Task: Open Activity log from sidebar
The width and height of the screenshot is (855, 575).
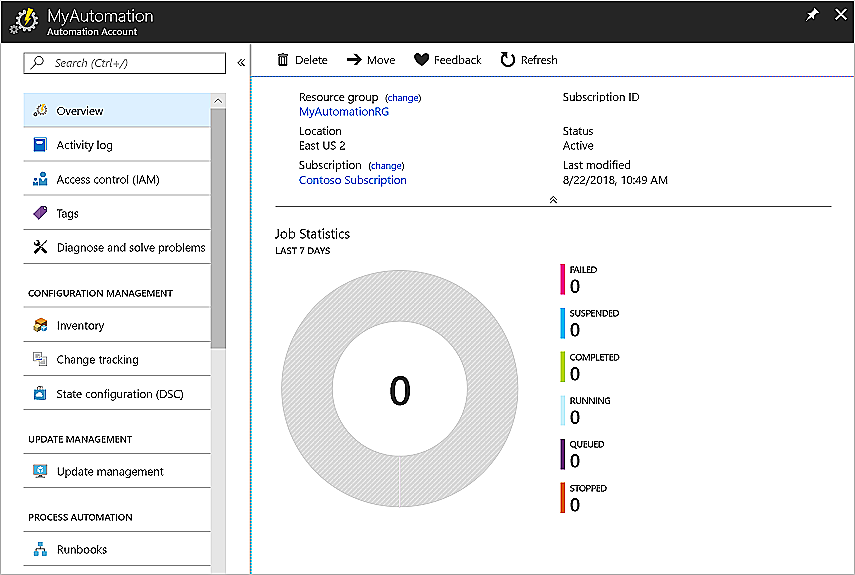Action: coord(84,145)
